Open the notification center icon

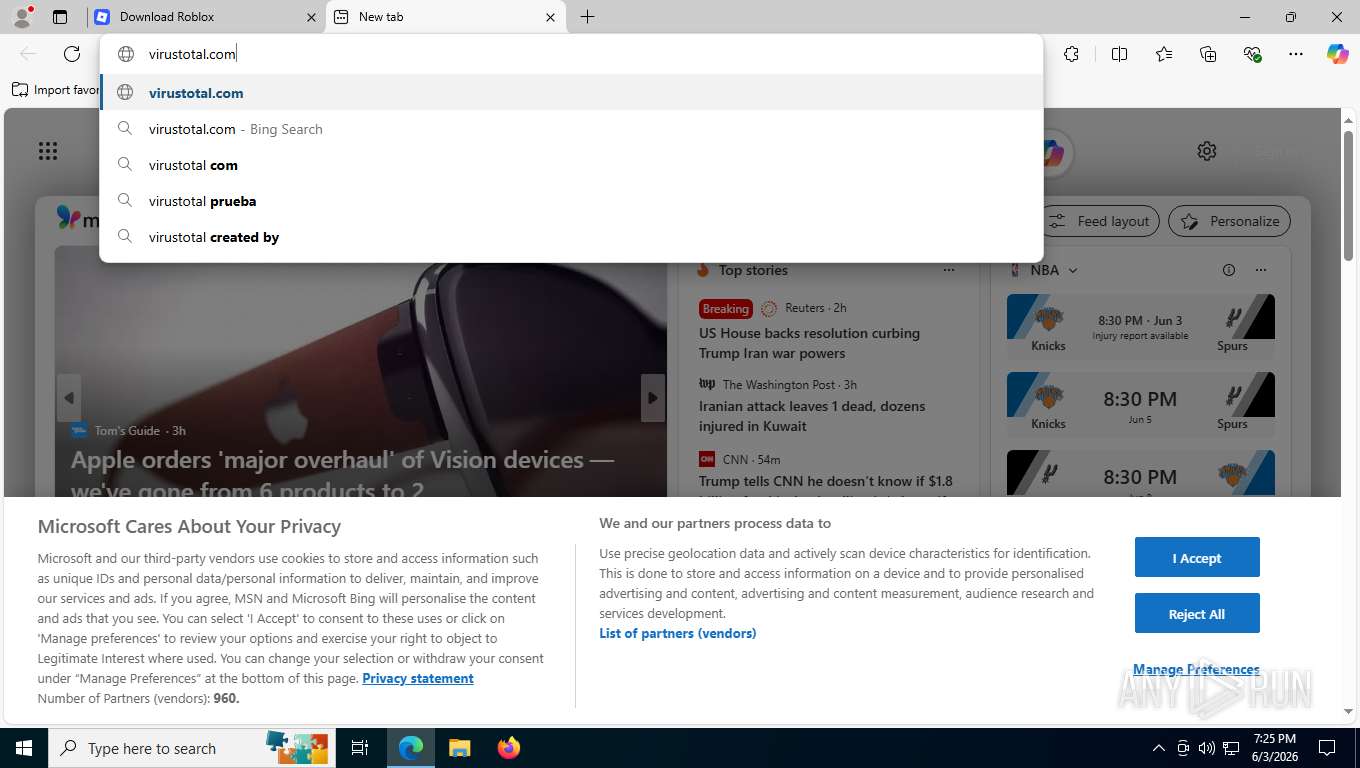(x=1327, y=748)
